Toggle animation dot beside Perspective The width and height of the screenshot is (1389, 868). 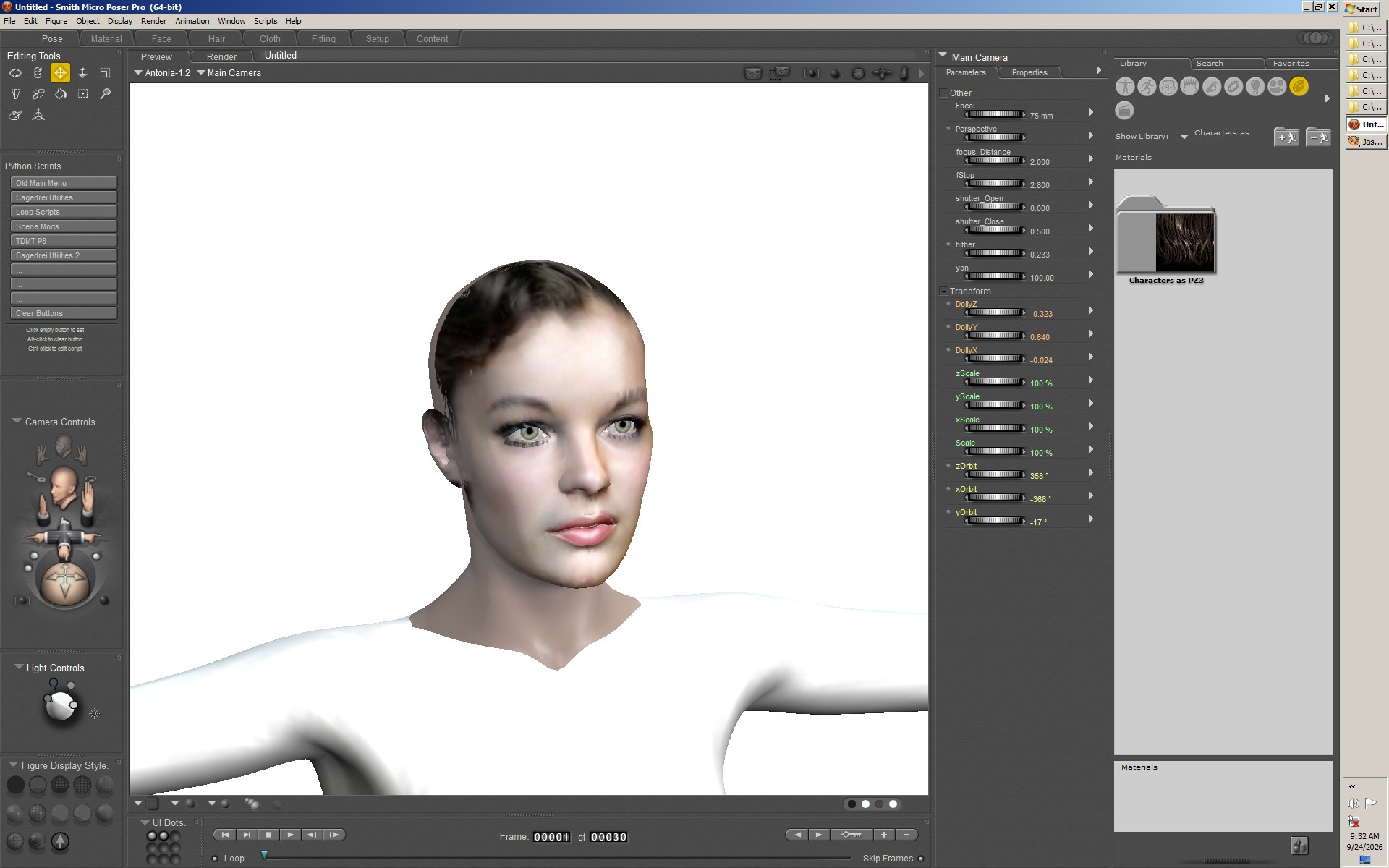[x=948, y=129]
